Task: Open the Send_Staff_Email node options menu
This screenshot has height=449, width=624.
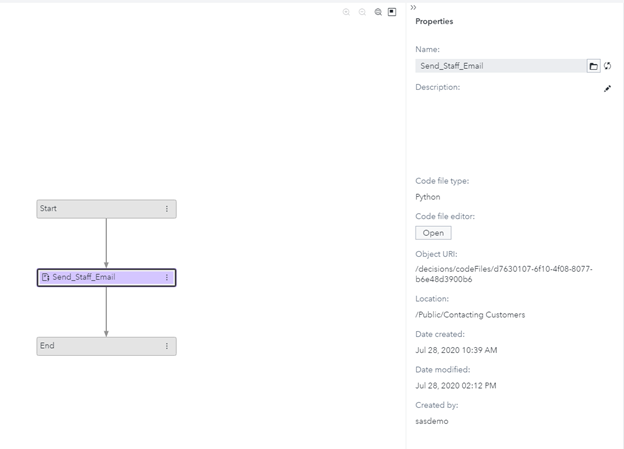Action: pos(167,277)
